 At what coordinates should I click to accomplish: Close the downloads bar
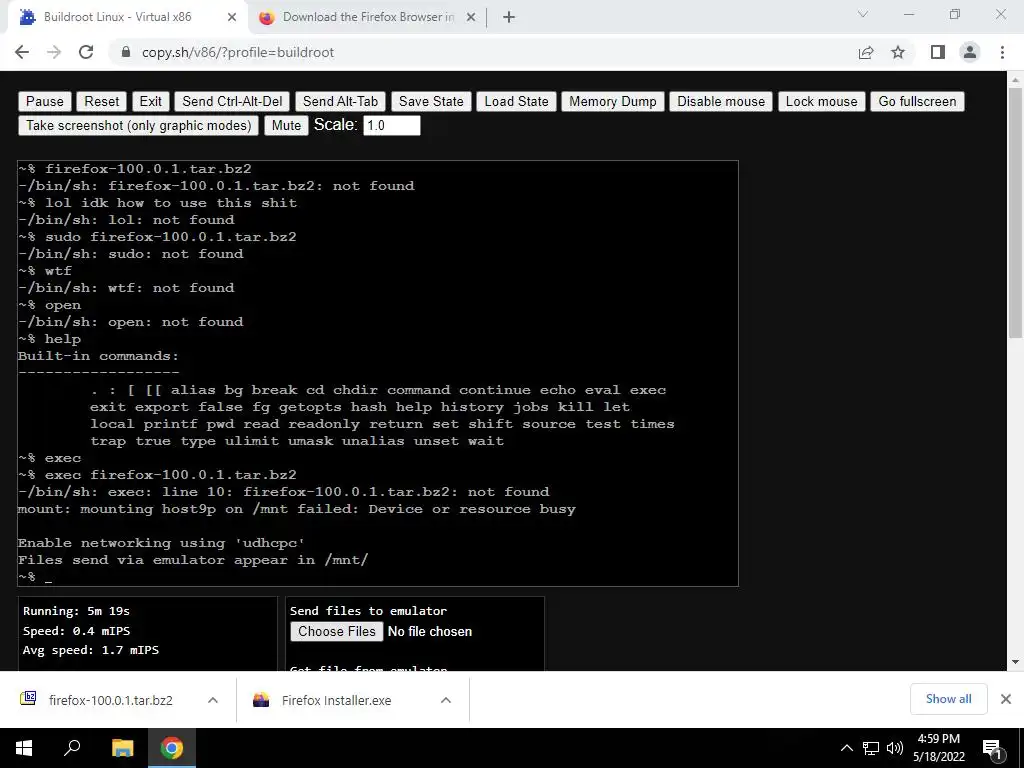(x=1006, y=699)
